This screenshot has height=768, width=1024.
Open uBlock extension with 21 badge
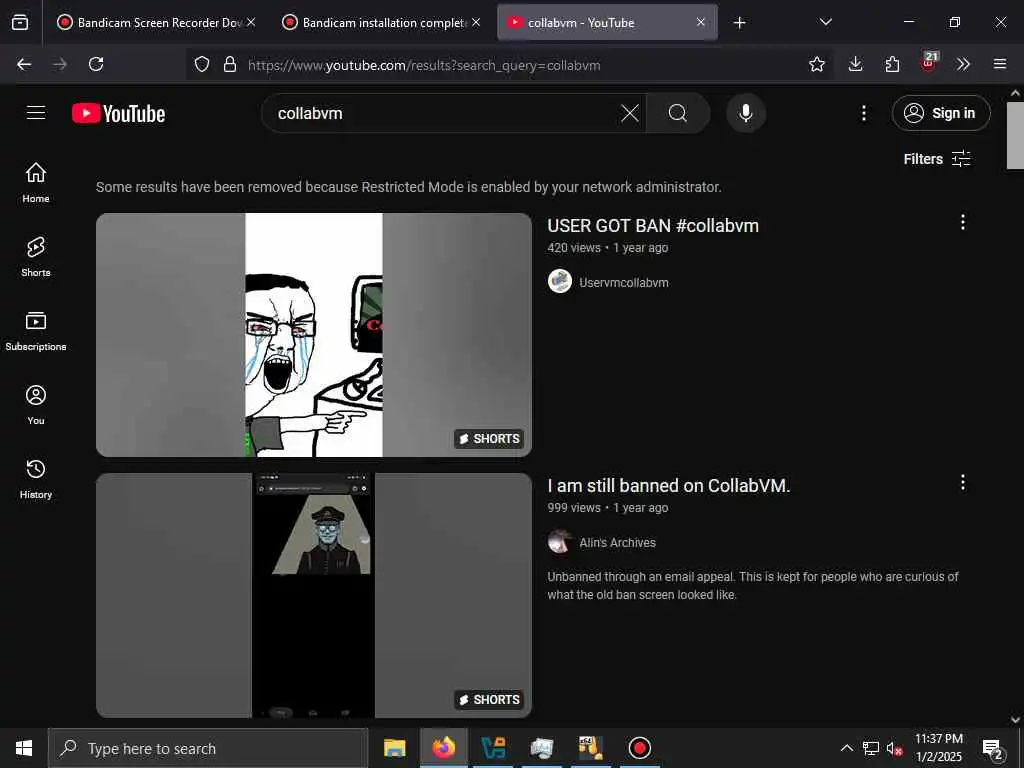coord(929,63)
